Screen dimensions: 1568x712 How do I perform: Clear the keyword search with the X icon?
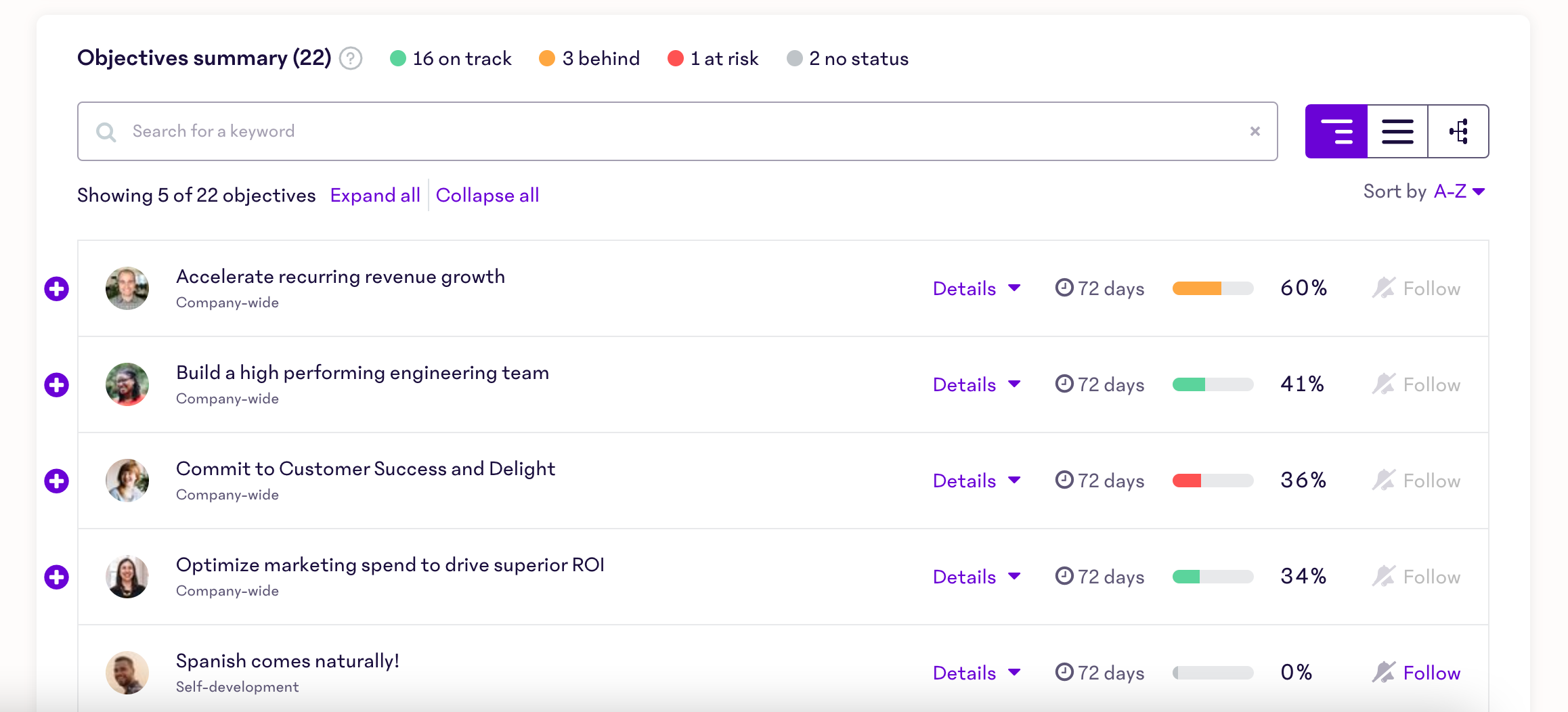click(x=1255, y=131)
